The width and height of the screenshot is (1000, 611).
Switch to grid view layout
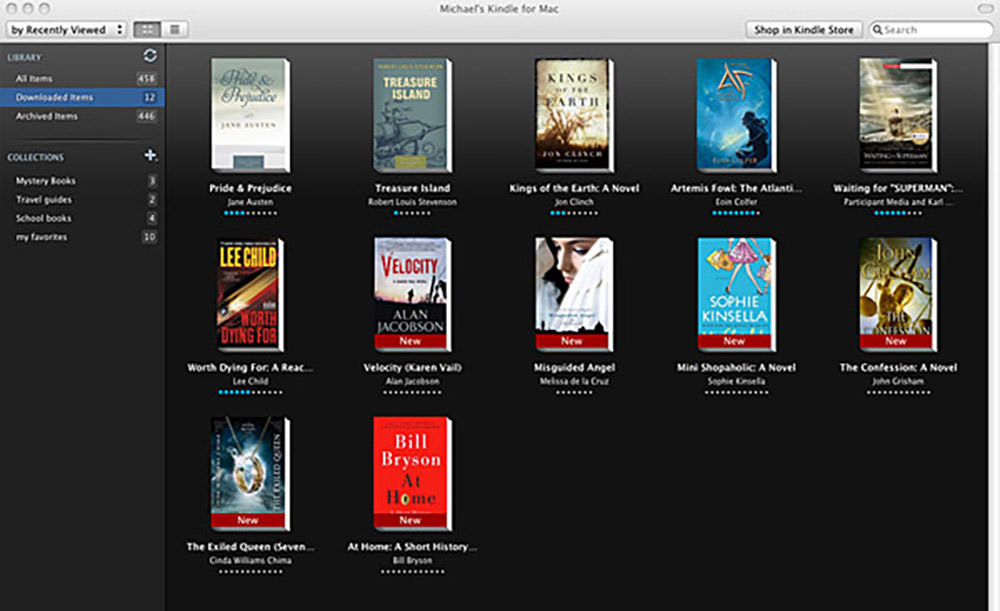click(147, 29)
